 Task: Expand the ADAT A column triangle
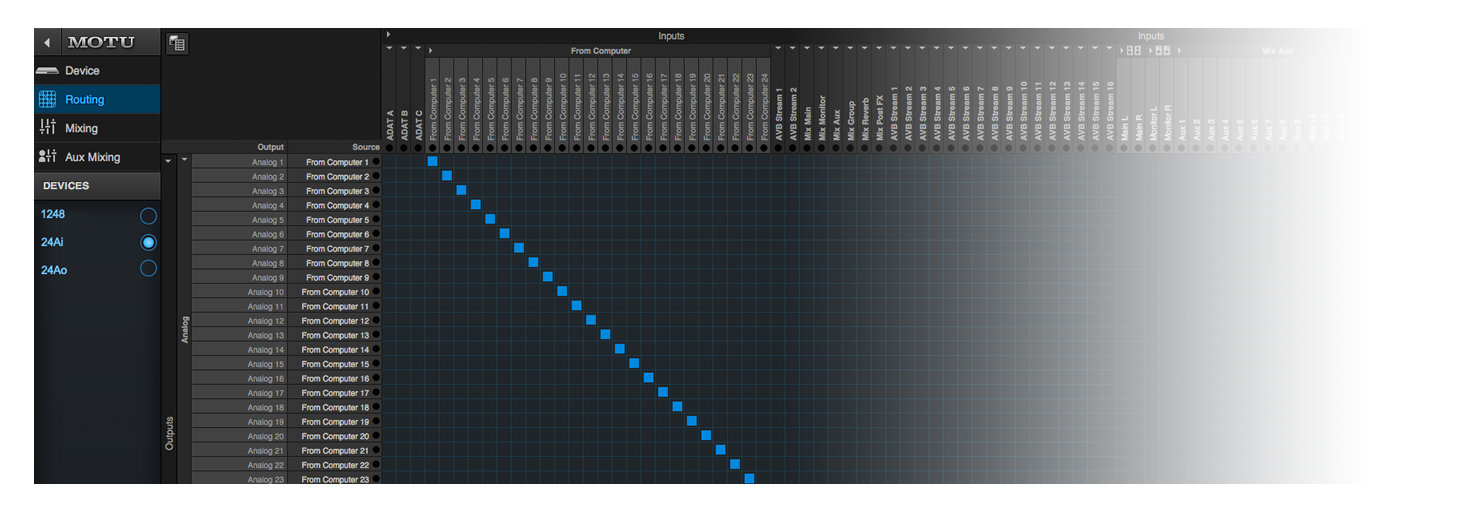pyautogui.click(x=389, y=48)
